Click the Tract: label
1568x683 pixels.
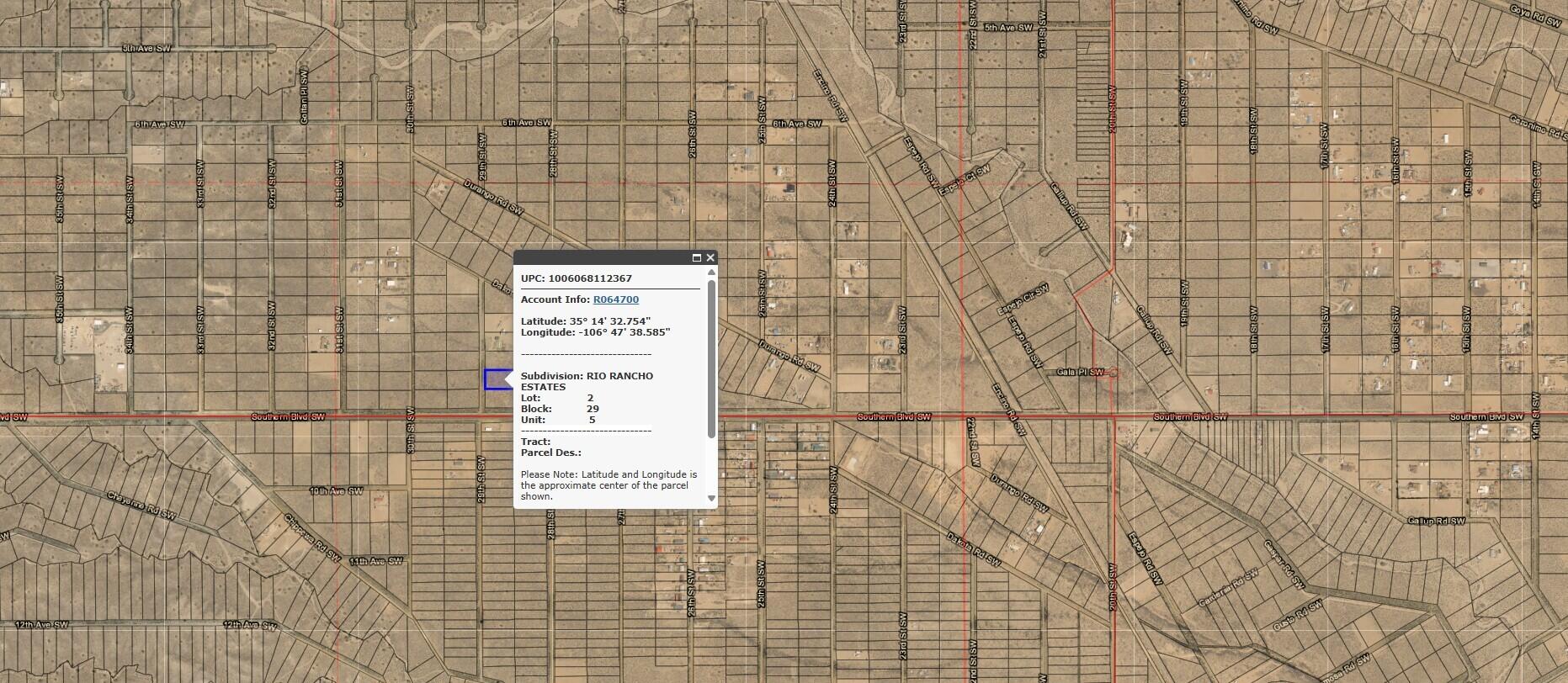coord(536,442)
